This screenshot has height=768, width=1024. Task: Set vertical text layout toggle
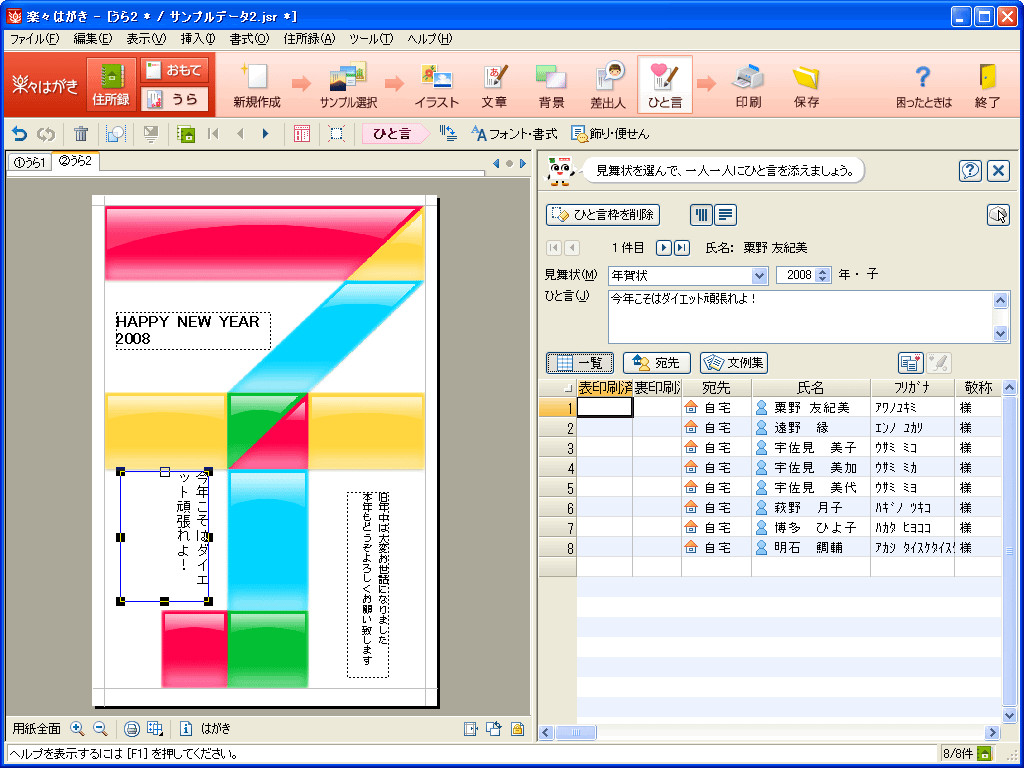pos(701,215)
